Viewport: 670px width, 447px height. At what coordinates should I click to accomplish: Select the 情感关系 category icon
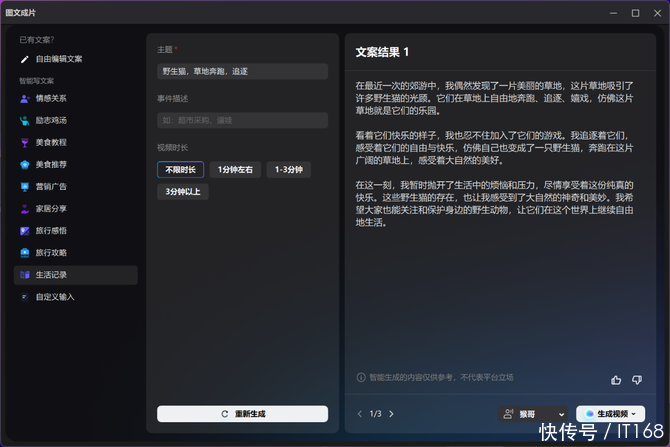point(25,99)
